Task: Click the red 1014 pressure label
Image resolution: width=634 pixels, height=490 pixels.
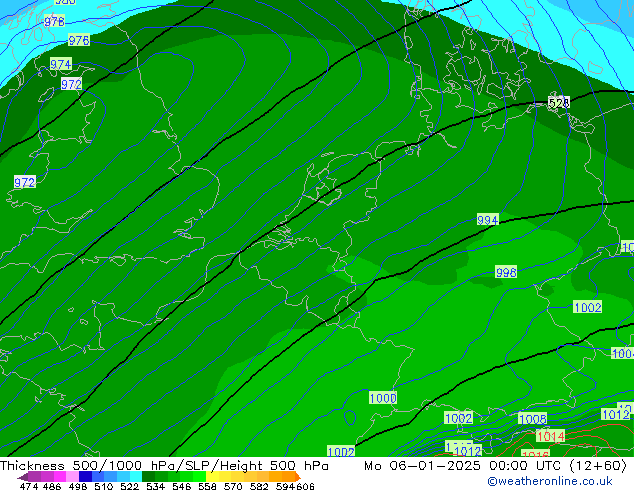Action: pos(551,436)
